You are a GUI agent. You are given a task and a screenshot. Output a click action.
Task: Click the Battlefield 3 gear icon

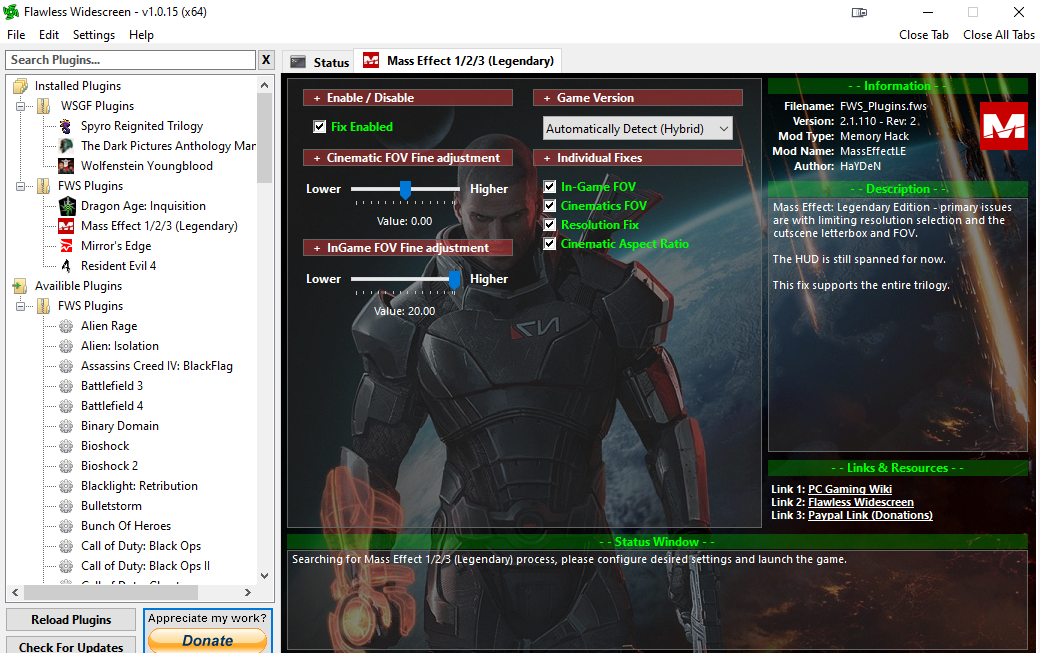(x=66, y=386)
